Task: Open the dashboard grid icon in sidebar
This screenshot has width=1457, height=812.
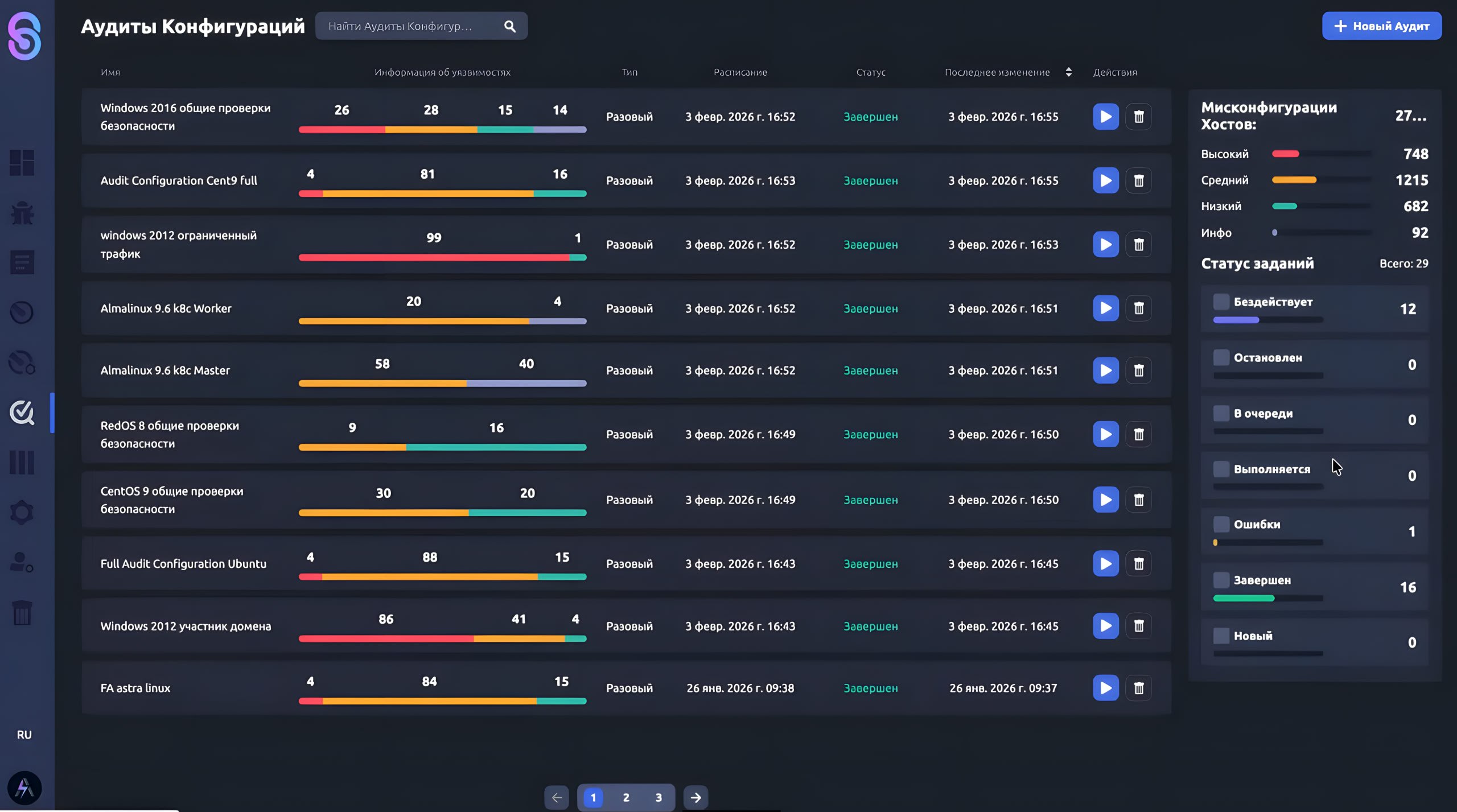Action: click(x=22, y=163)
